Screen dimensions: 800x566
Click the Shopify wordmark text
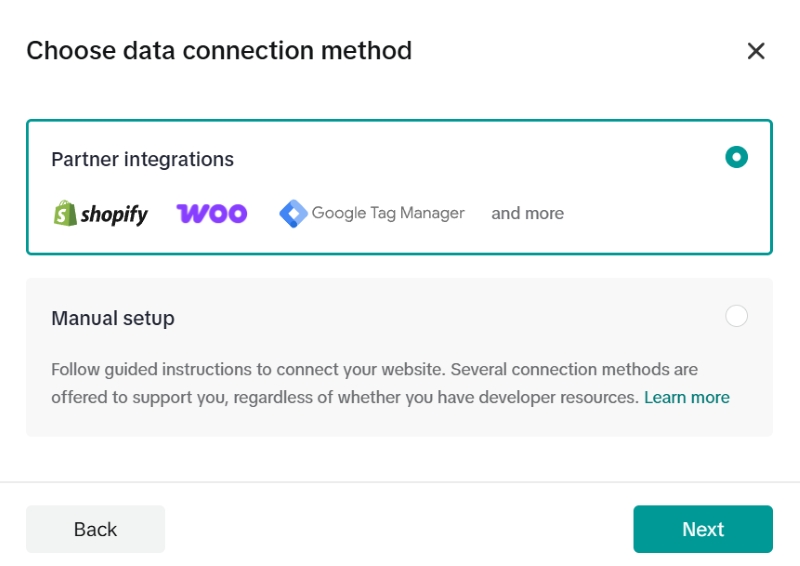[114, 214]
